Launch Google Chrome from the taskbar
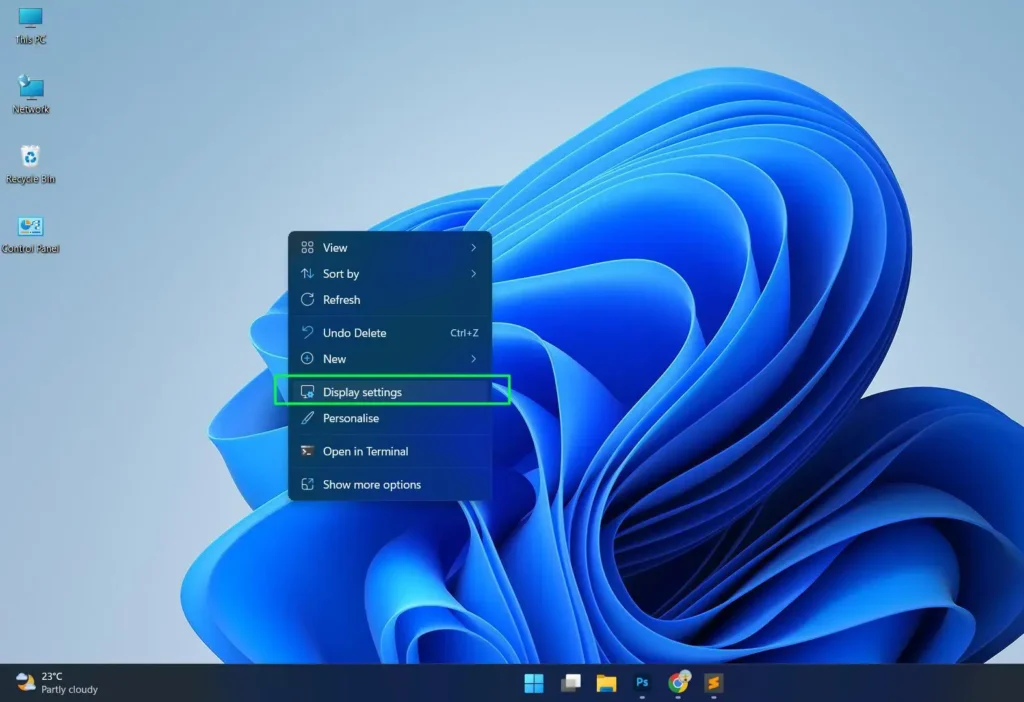 pos(678,684)
